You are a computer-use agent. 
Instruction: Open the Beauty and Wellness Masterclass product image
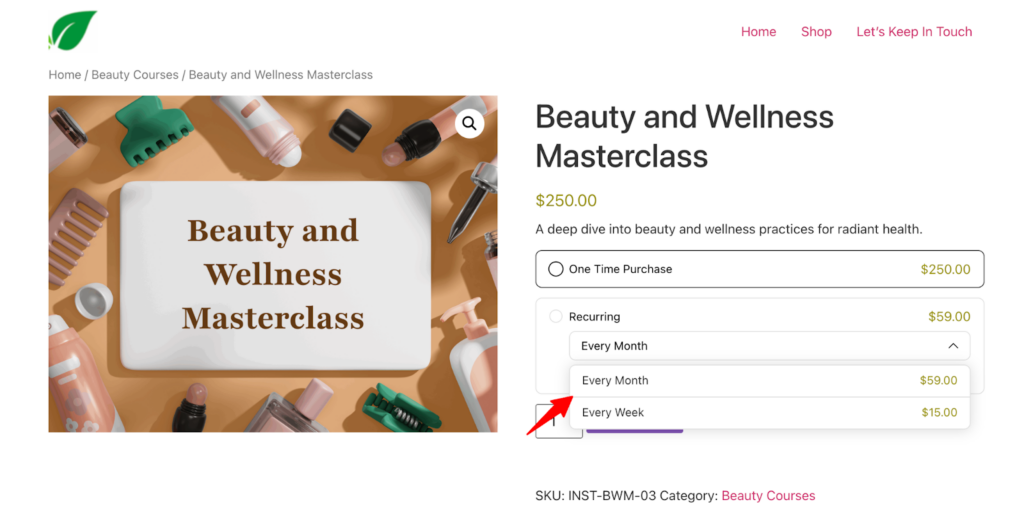point(272,264)
